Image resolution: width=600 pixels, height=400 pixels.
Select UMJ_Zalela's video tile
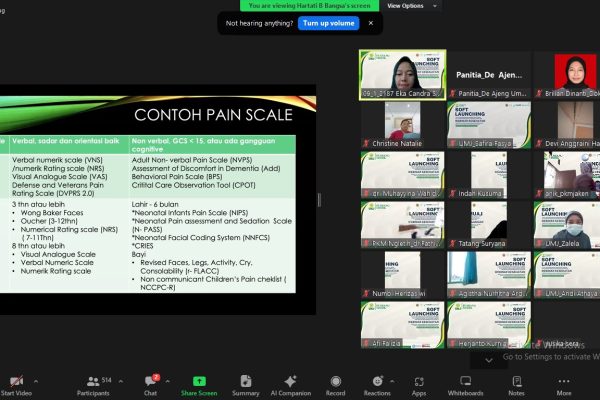coord(567,225)
